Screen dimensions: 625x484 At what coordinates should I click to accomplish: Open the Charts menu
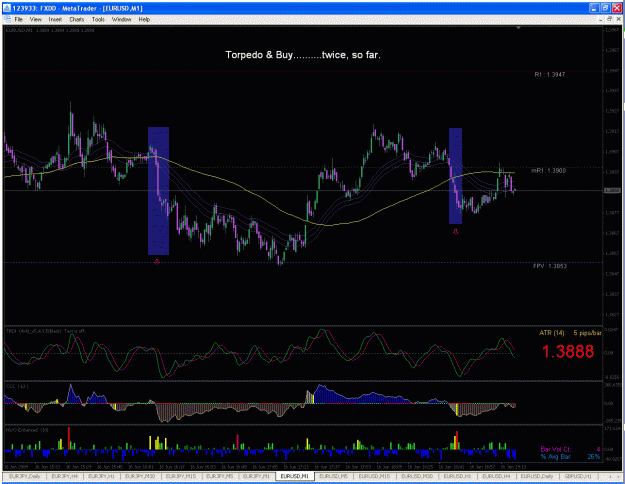77,19
